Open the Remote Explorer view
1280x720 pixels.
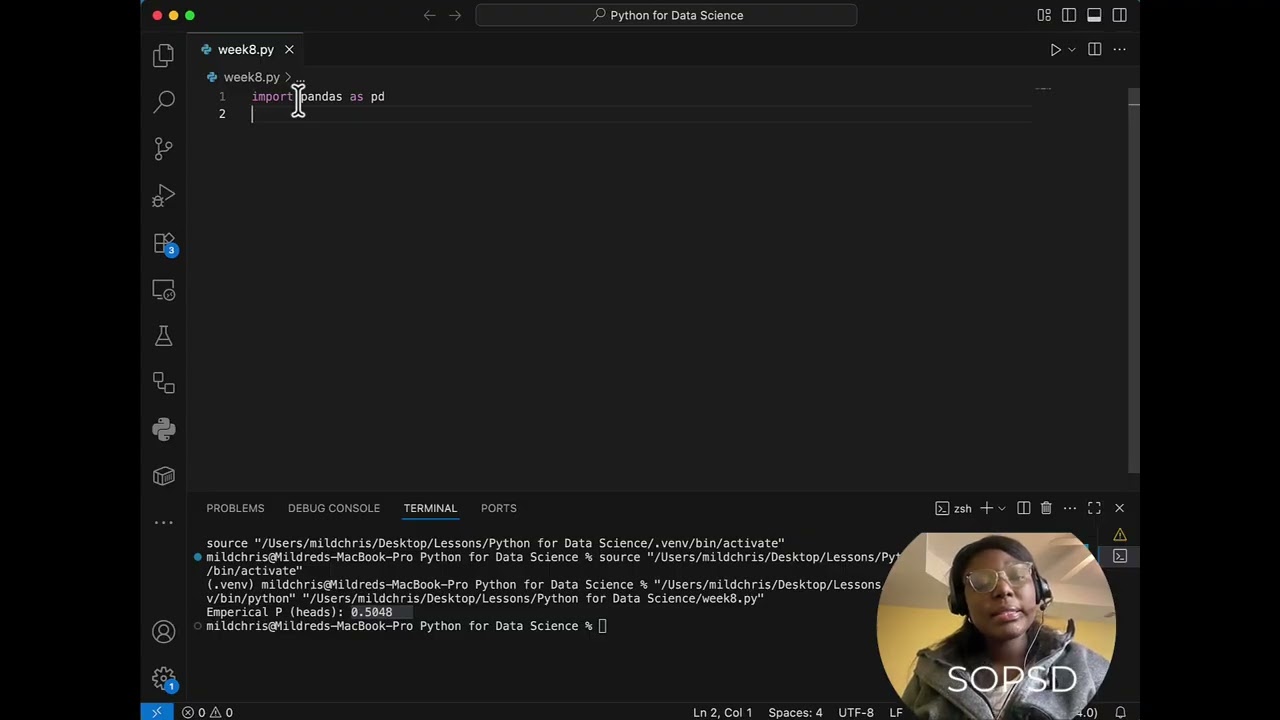(164, 289)
